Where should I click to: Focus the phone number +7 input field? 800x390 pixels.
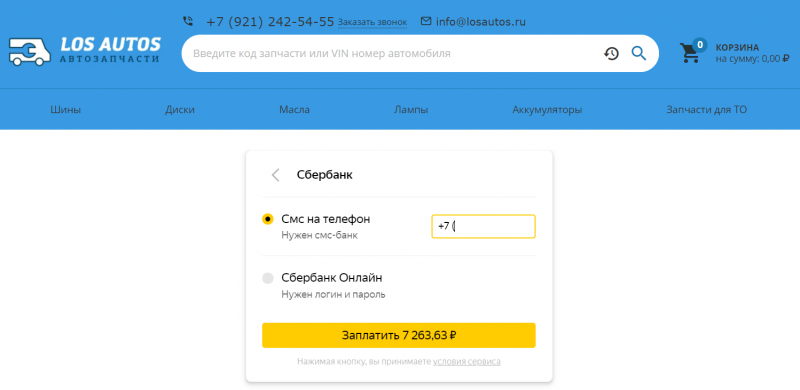[484, 226]
